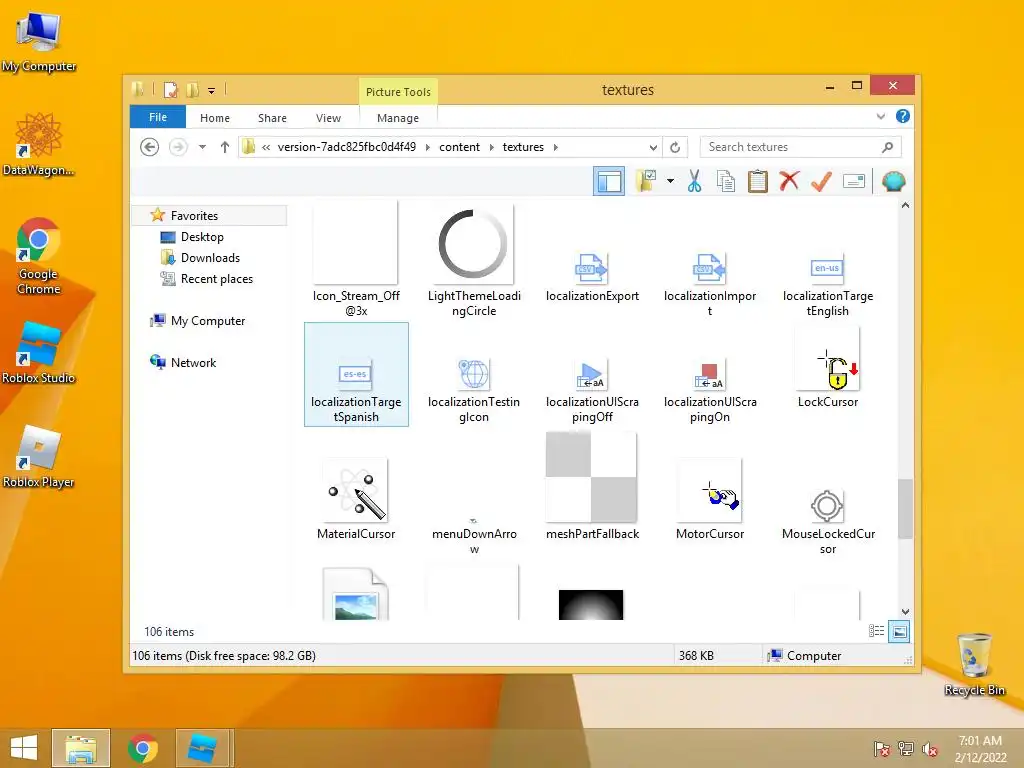Select the localizationUIScrapingOff file
The width and height of the screenshot is (1024, 768).
pyautogui.click(x=592, y=390)
